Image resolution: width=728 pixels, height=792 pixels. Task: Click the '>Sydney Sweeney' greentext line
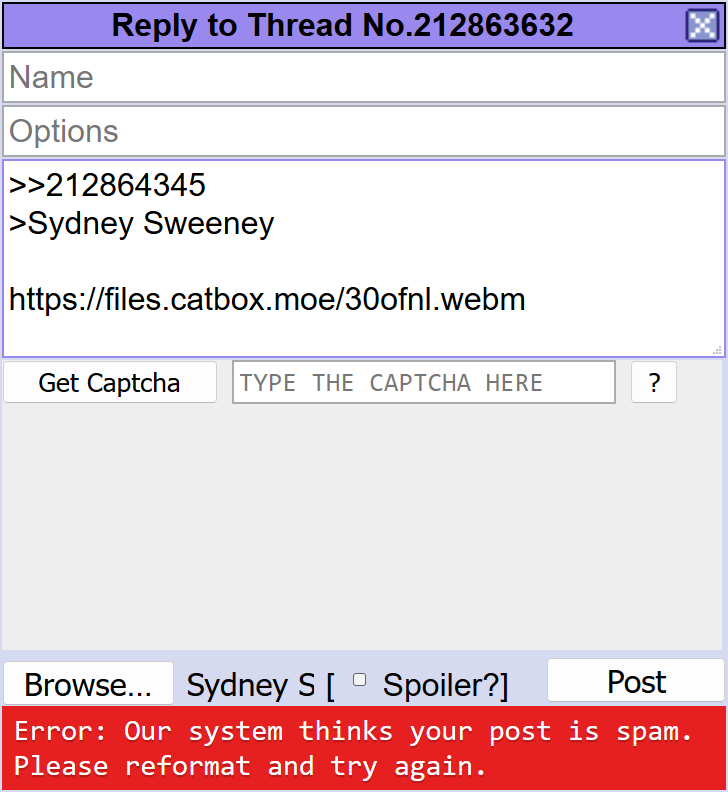pos(141,224)
